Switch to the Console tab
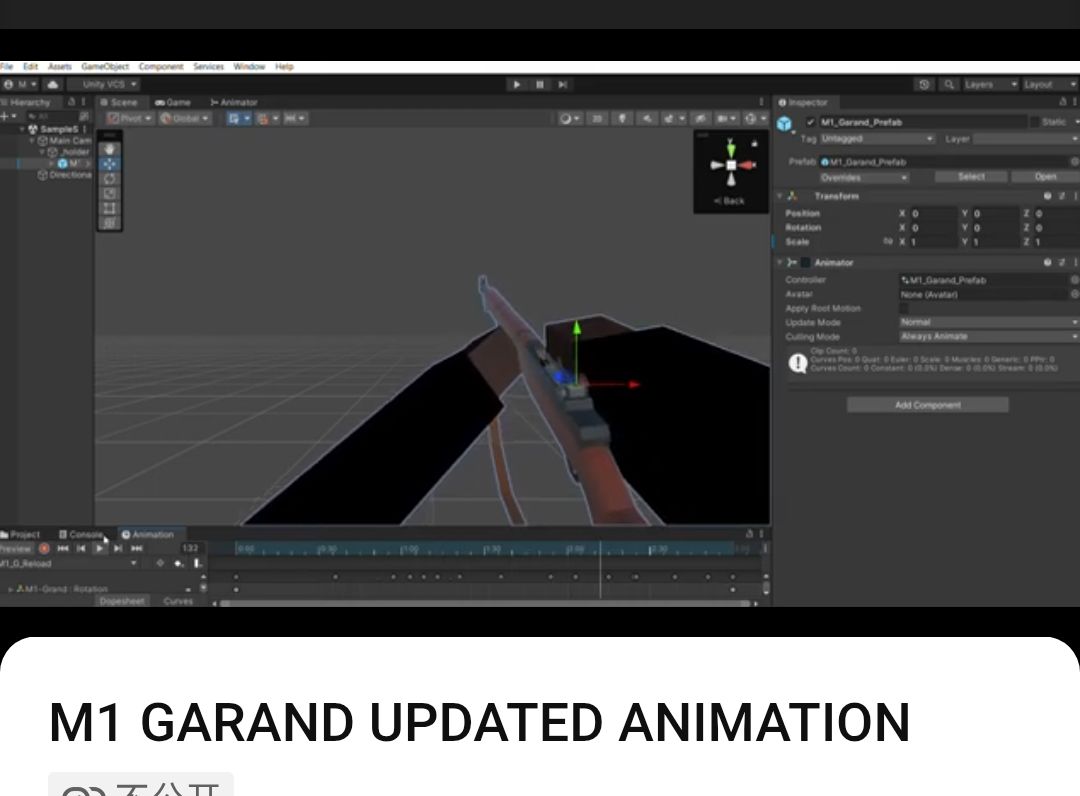The height and width of the screenshot is (796, 1080). click(x=81, y=534)
